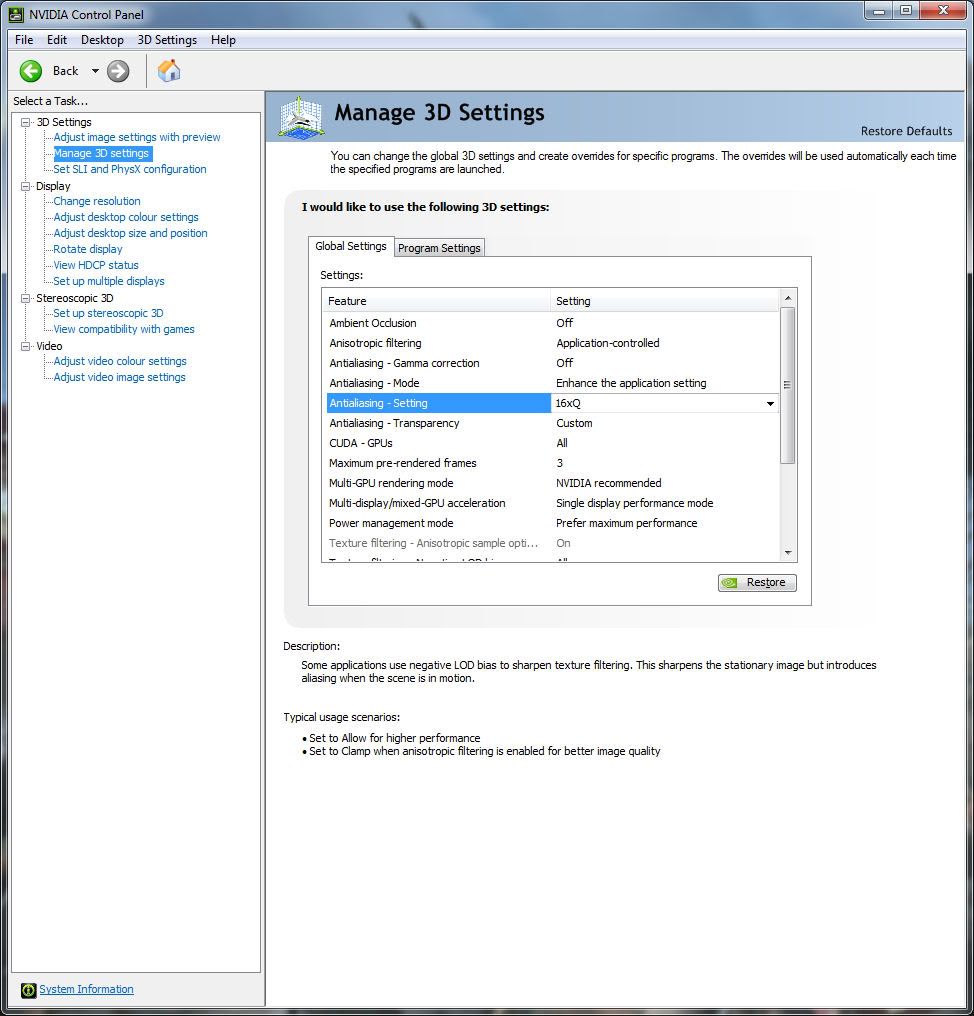Select the Anisotropic filtering row
974x1016 pixels.
pos(552,343)
